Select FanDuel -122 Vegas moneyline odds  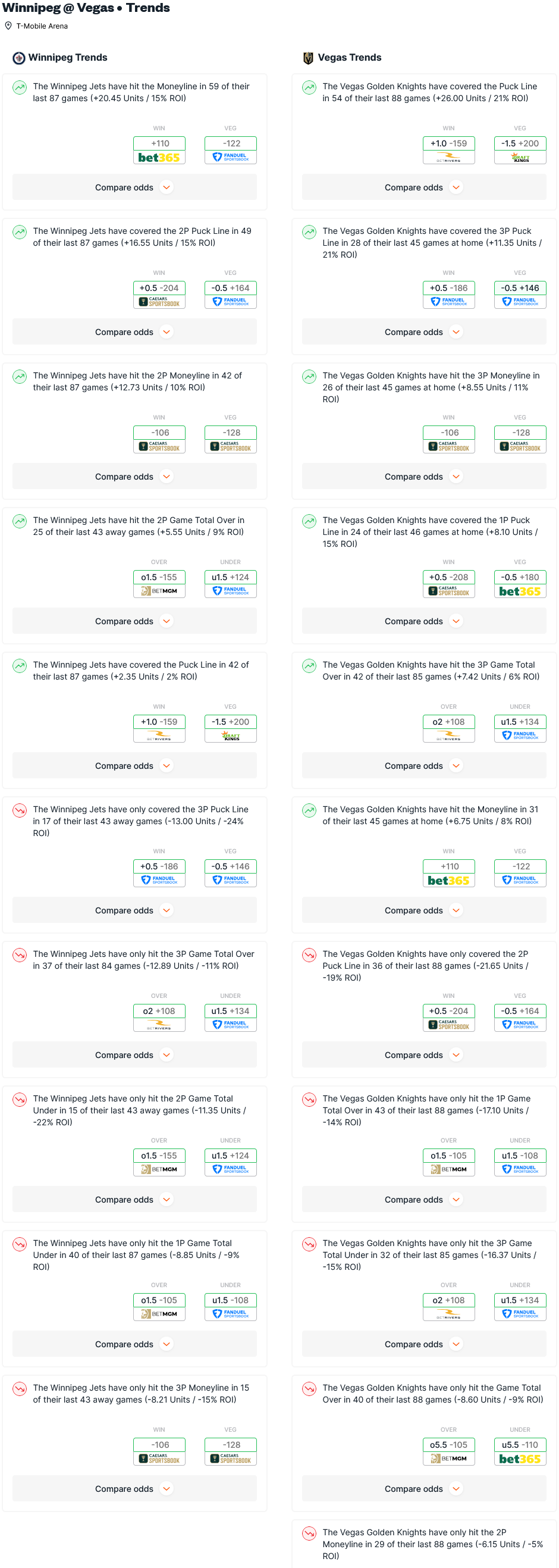point(231,151)
